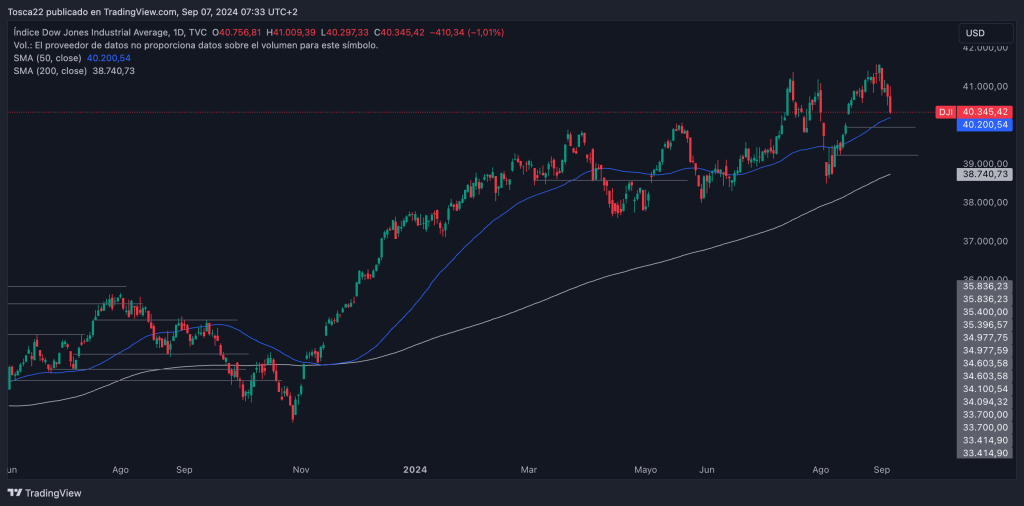Click the Mayo label on time axis

(x=646, y=468)
